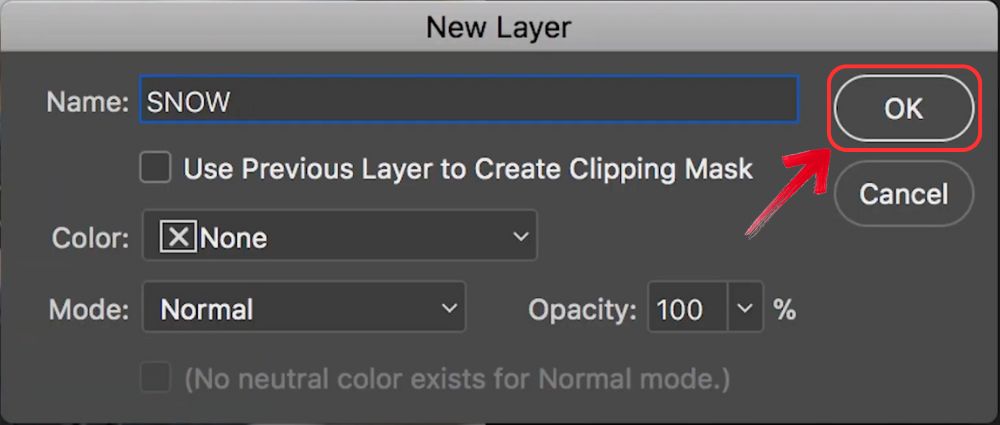Click the Name field containing SNOW
The height and width of the screenshot is (425, 1000).
pyautogui.click(x=468, y=101)
